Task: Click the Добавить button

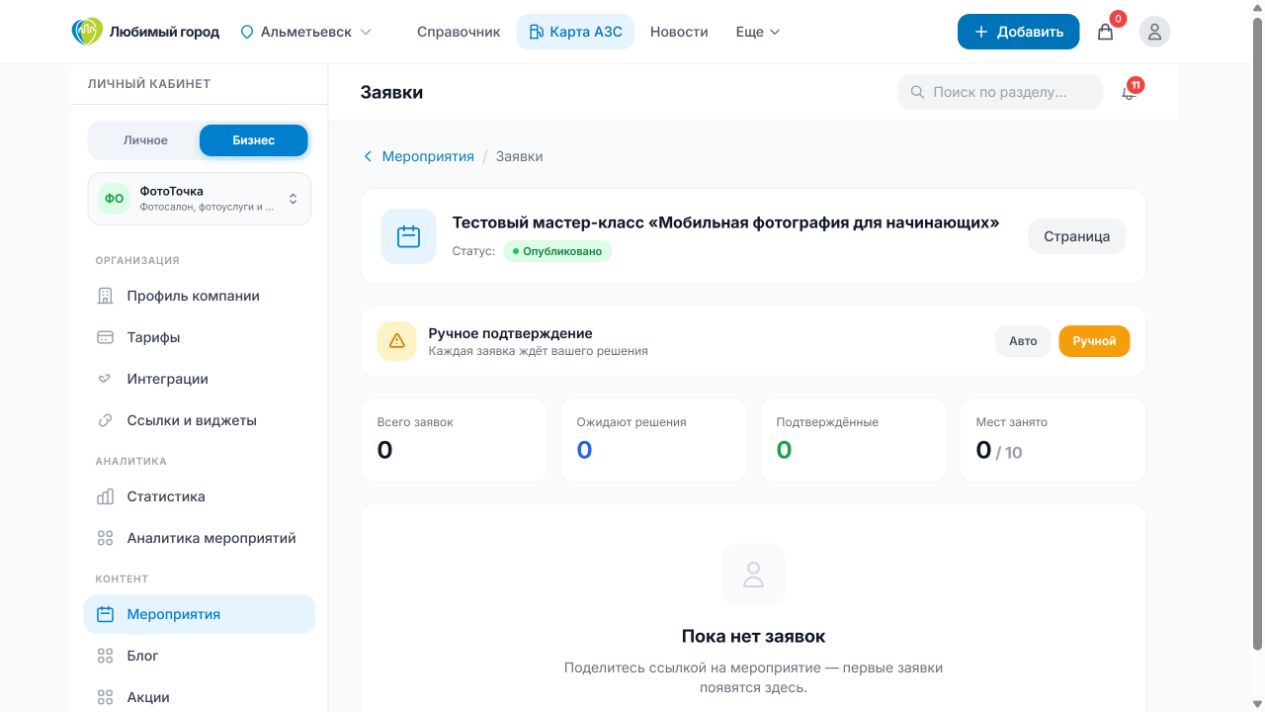Action: [x=1018, y=32]
